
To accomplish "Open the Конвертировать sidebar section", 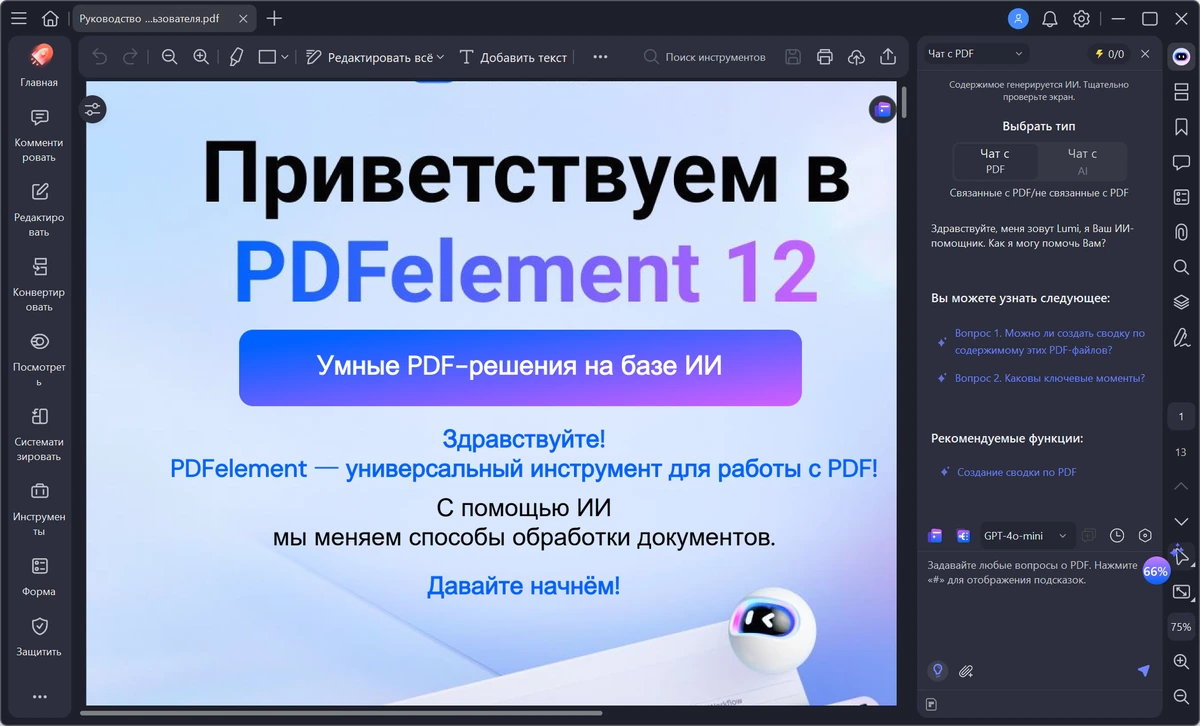I will pyautogui.click(x=39, y=286).
